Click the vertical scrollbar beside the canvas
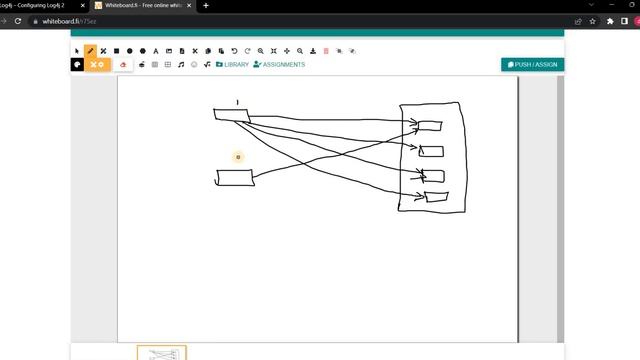Viewport: 640px width, 360px height. 560,209
